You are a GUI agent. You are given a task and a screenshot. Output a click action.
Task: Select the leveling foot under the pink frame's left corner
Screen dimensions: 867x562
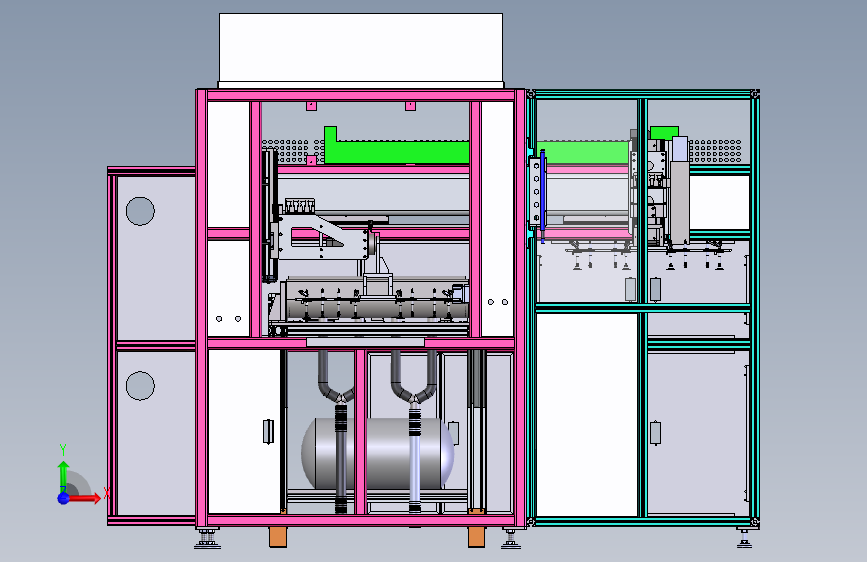click(207, 539)
